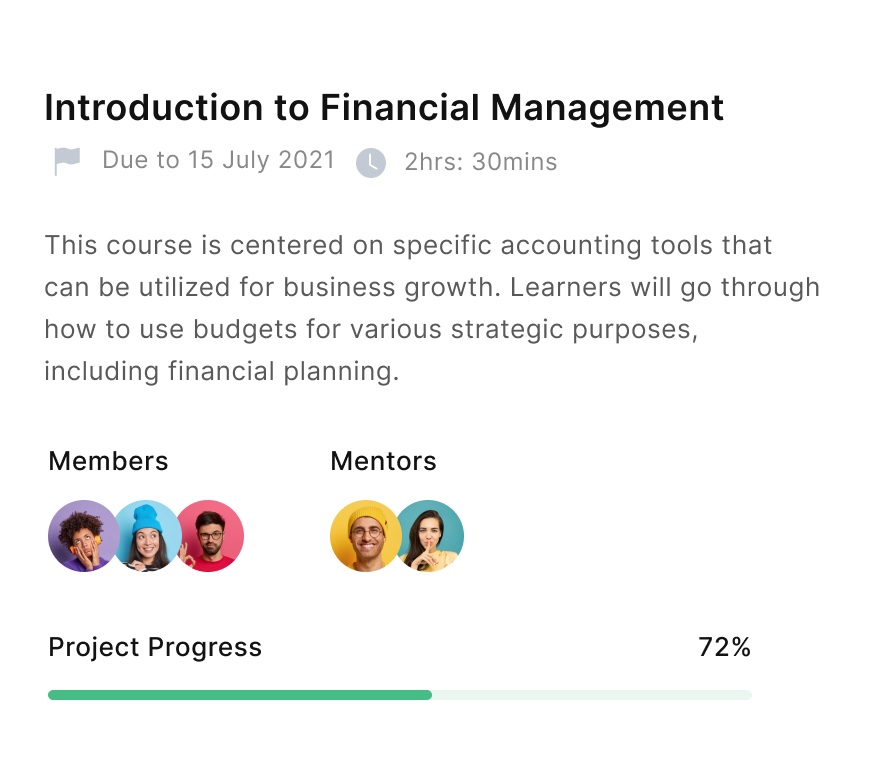The image size is (890, 760).
Task: Click the 2hrs: 30mins duration label
Action: tap(481, 162)
